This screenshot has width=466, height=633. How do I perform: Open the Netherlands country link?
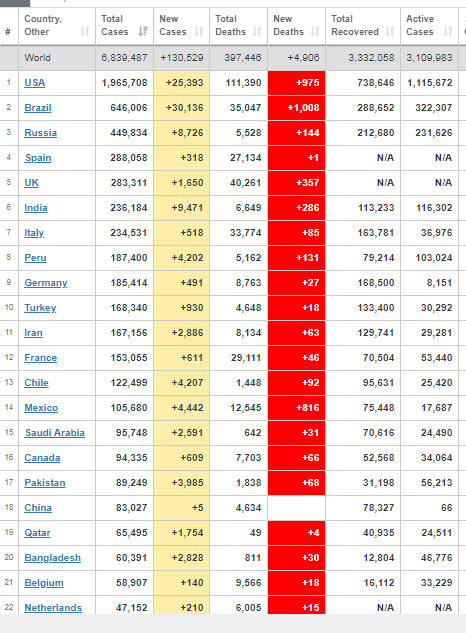point(53,608)
